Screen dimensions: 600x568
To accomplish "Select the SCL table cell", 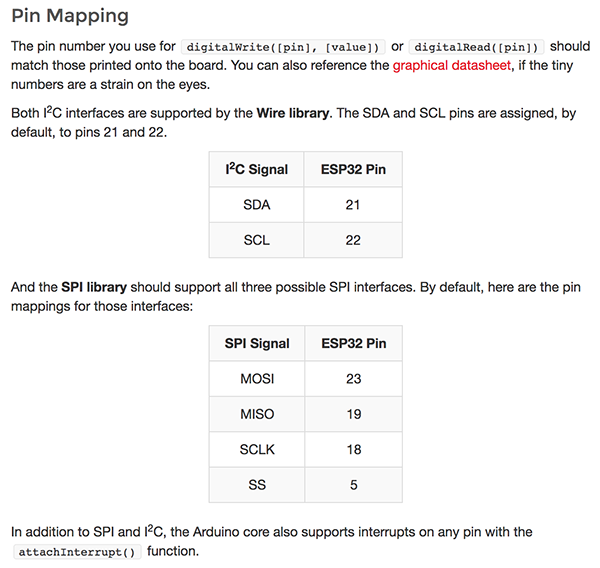I will pos(256,240).
